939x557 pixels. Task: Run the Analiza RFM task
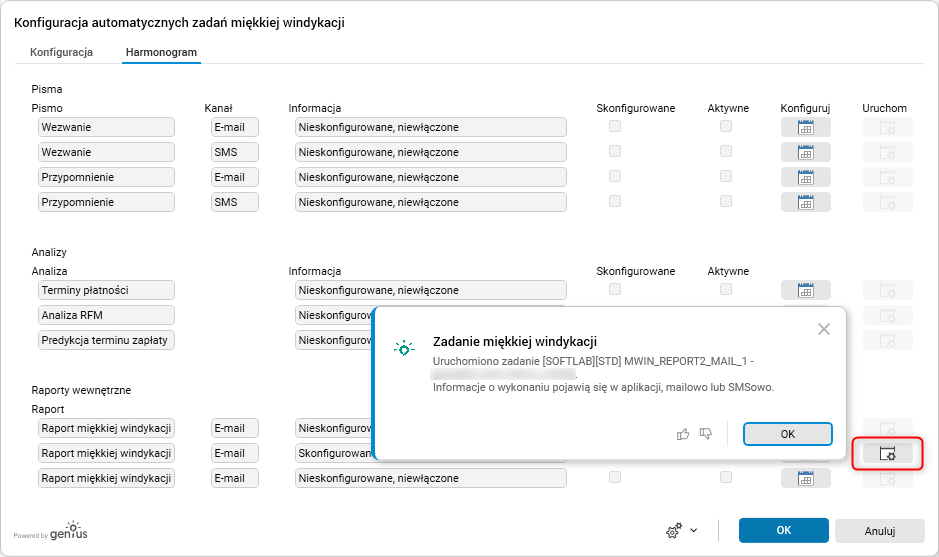pos(887,315)
